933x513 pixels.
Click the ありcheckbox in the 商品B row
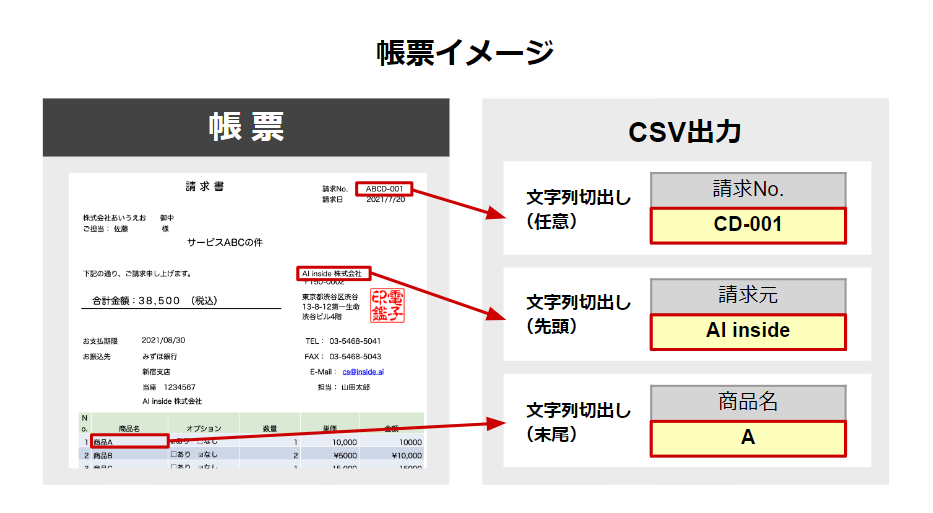pos(174,455)
